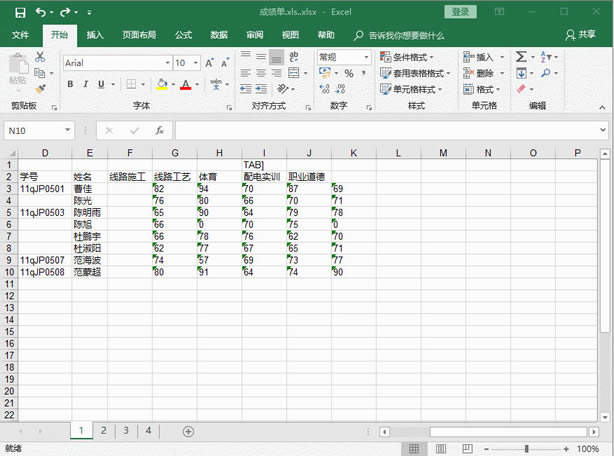The width and height of the screenshot is (614, 456).
Task: Toggle italic formatting
Action: coord(87,85)
